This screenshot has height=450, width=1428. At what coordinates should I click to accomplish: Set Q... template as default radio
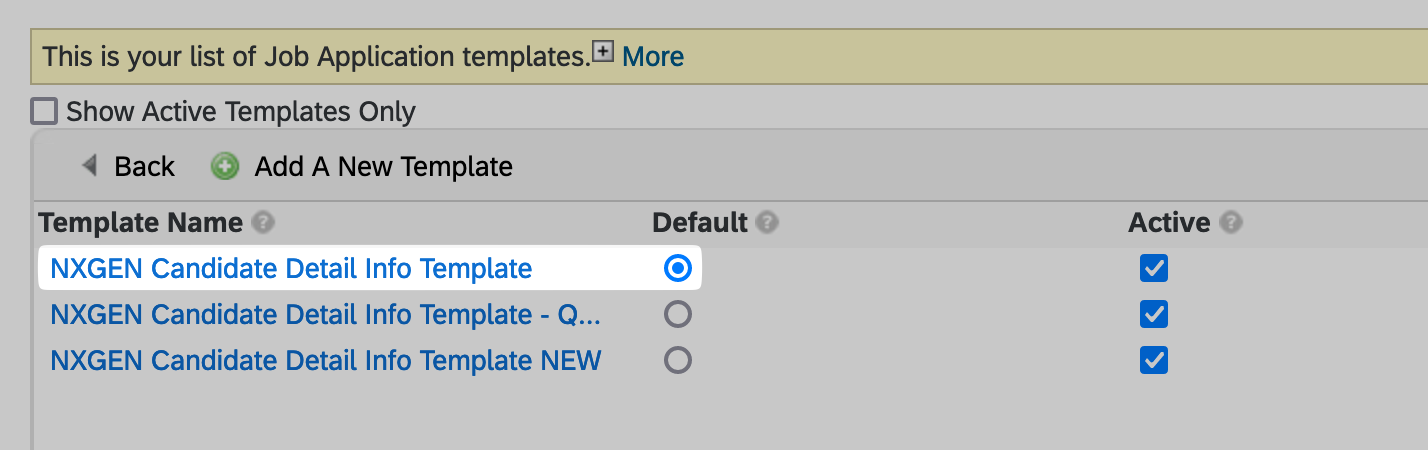[678, 315]
